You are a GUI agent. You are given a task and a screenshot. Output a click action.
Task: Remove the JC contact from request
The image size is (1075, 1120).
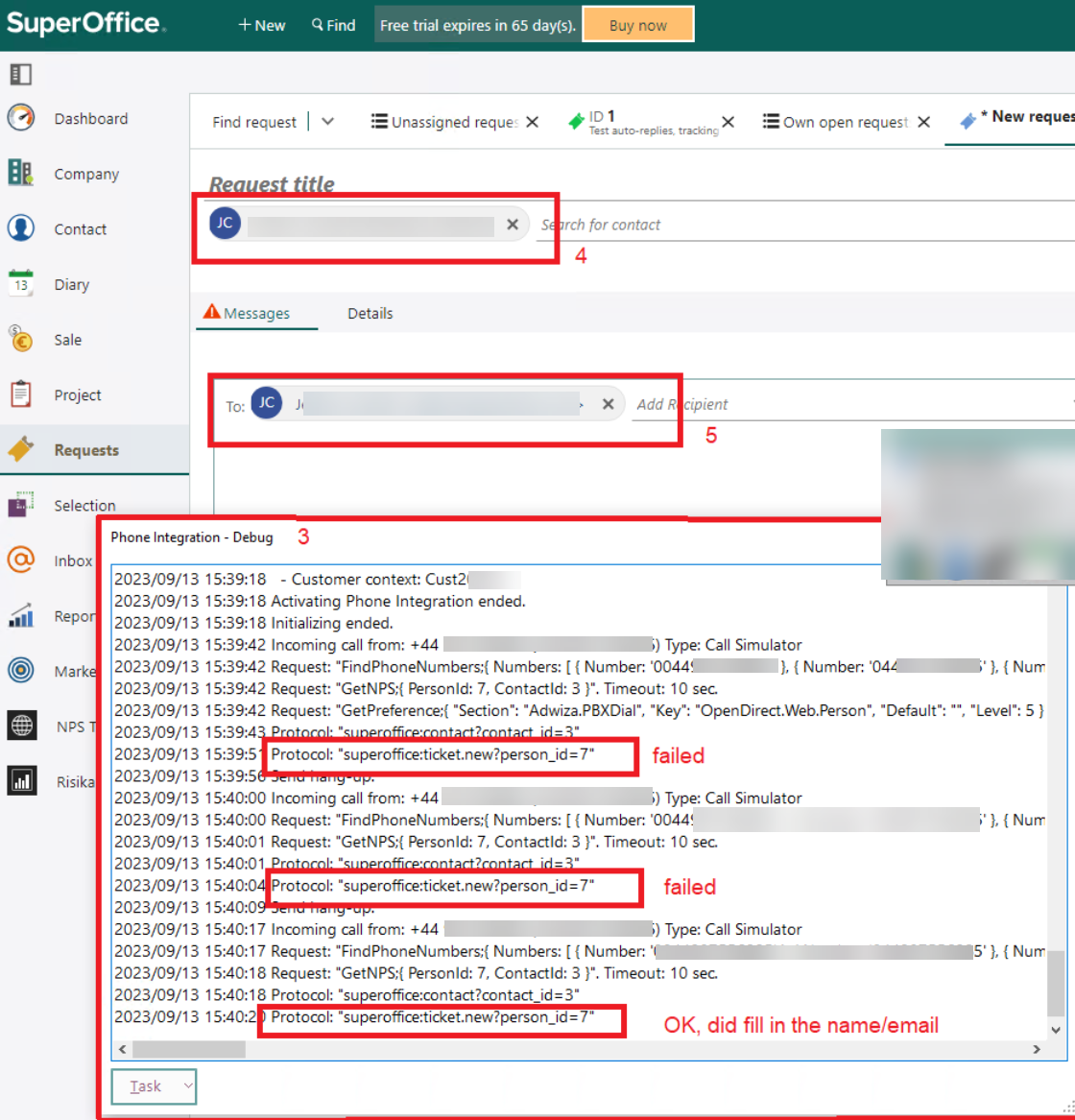[x=513, y=225]
